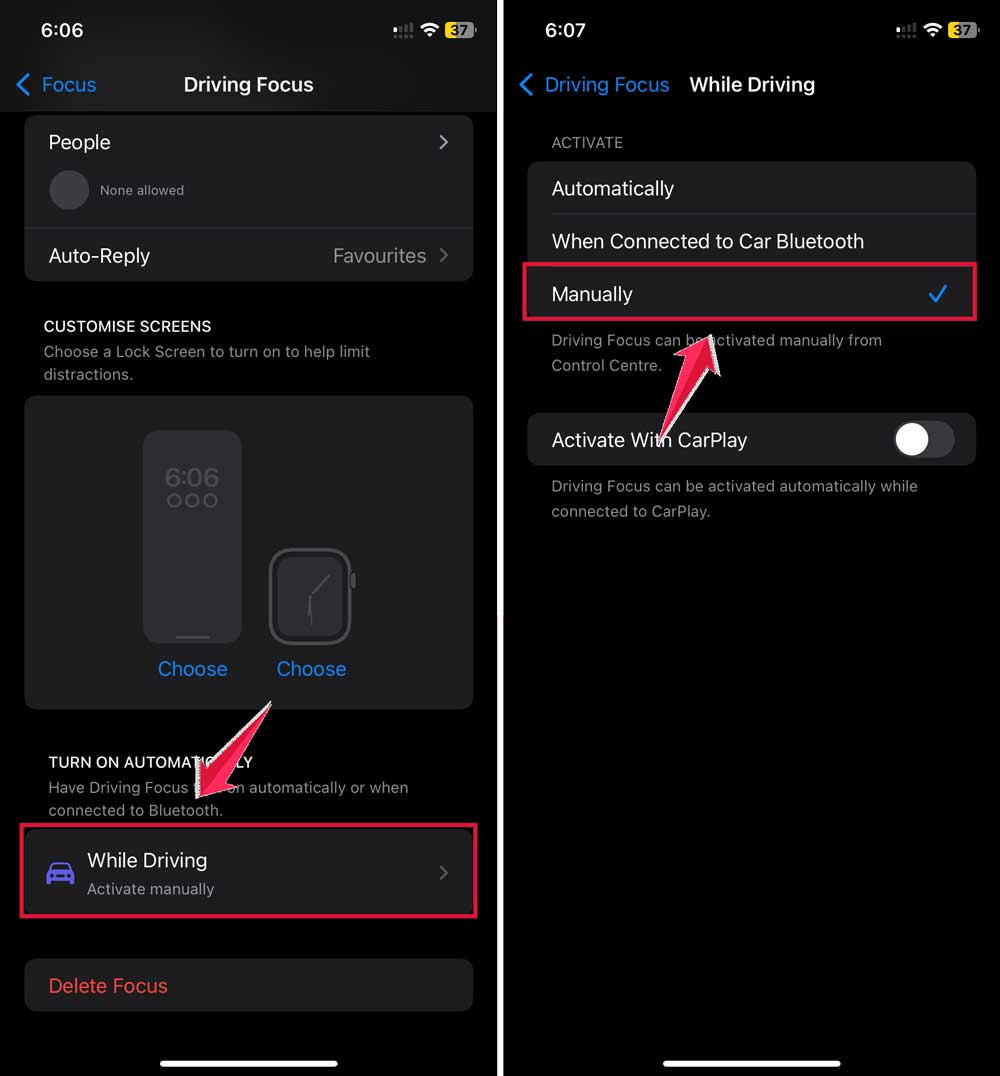Select When Connected to Car Bluetooth option

[752, 241]
